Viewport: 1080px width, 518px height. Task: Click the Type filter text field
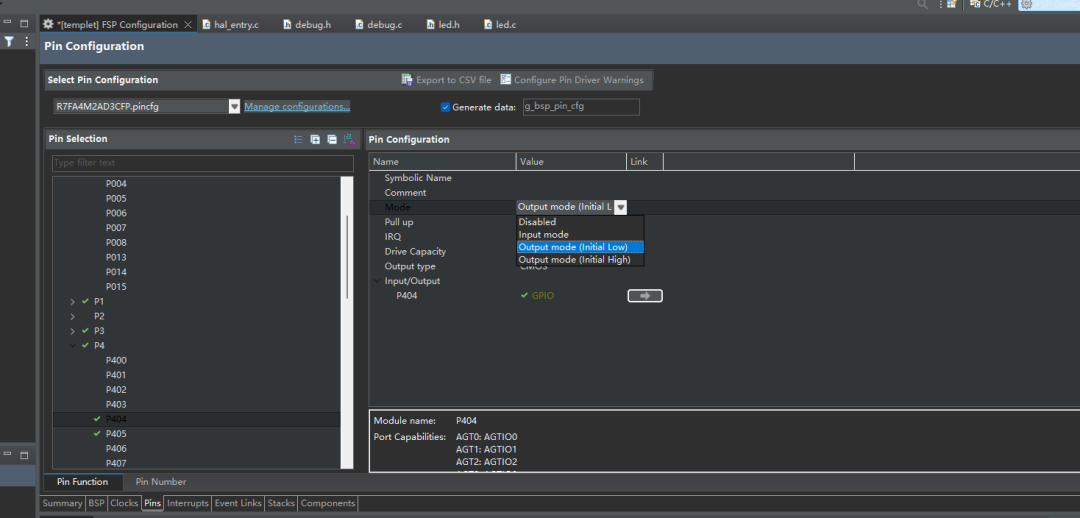coord(202,163)
